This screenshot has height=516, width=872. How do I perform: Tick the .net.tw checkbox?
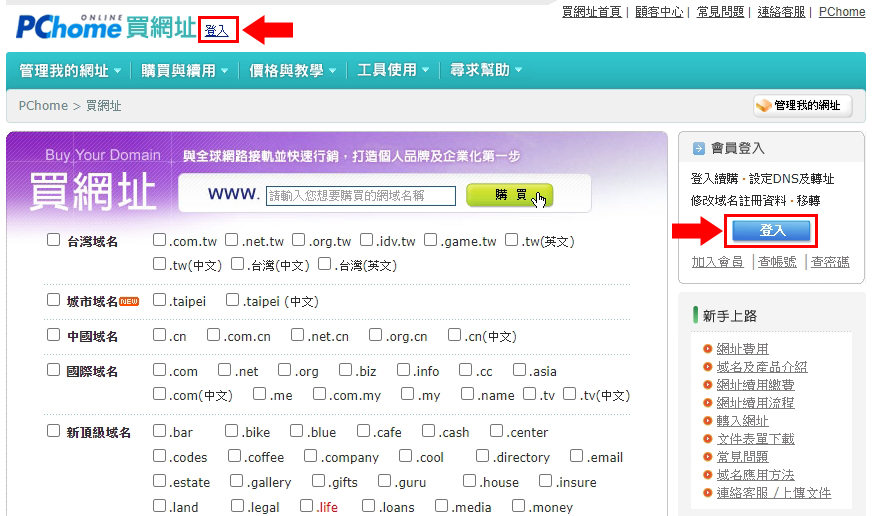[232, 240]
